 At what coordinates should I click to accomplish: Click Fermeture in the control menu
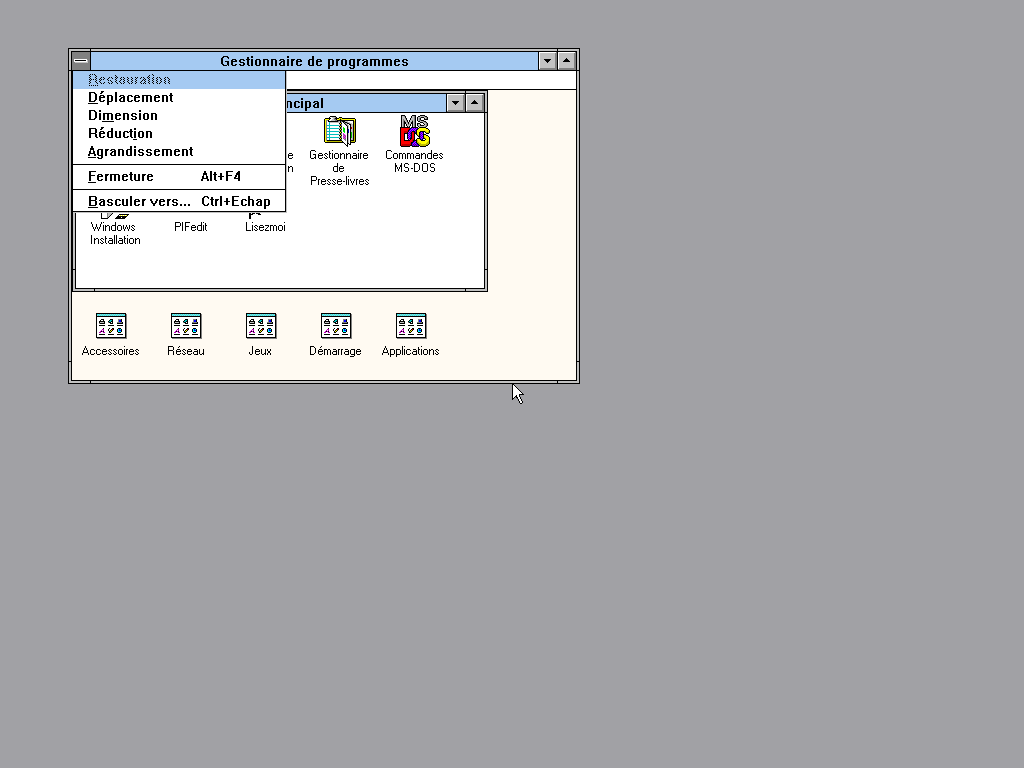tap(121, 177)
